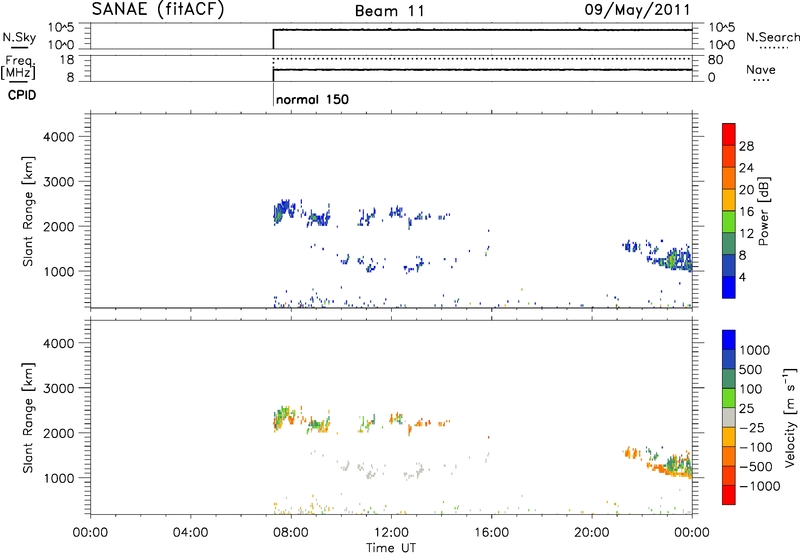Image resolution: width=800 pixels, height=554 pixels.
Task: Pick the Velocity colorbar segment above 1000
Action: tap(729, 340)
